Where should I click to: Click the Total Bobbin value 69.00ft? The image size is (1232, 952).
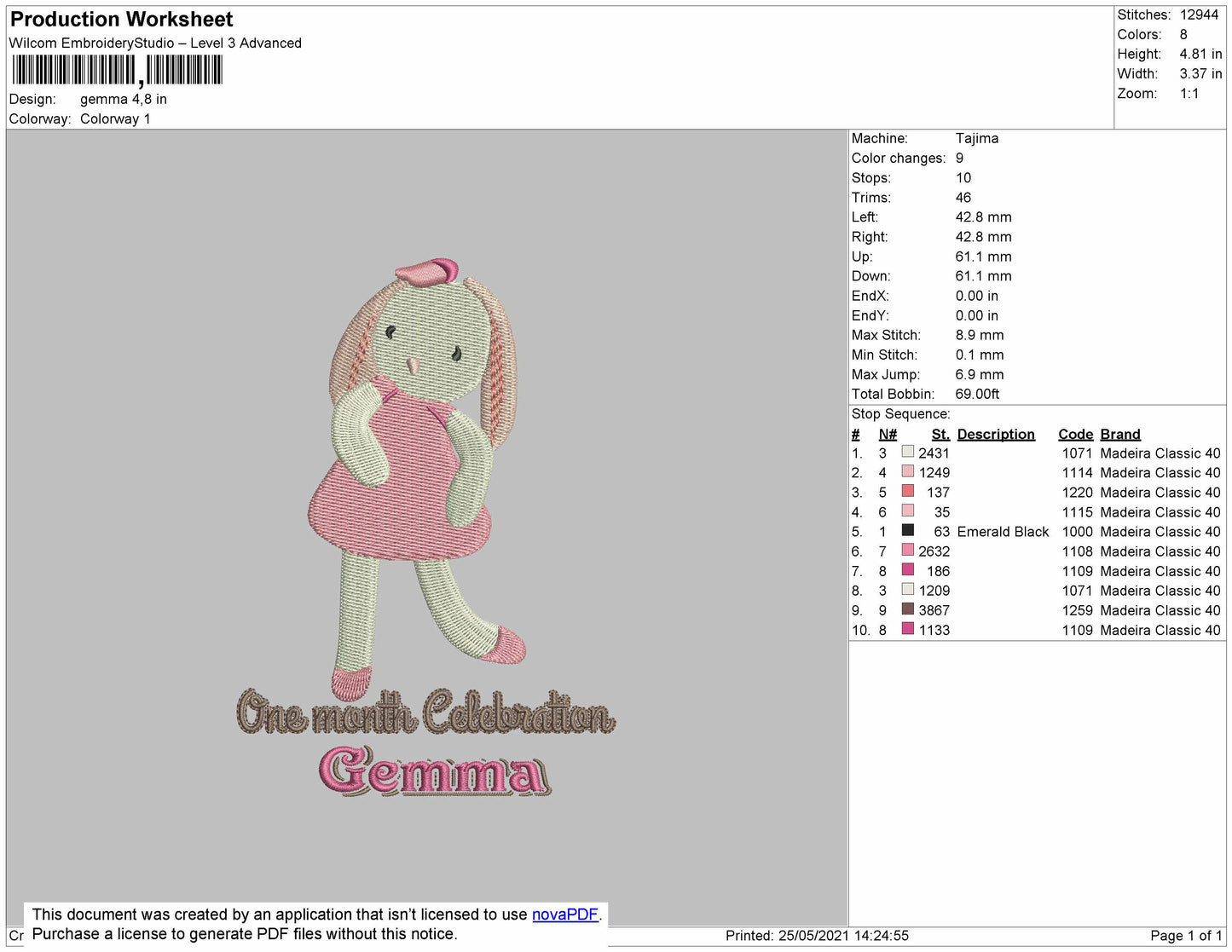coord(977,394)
